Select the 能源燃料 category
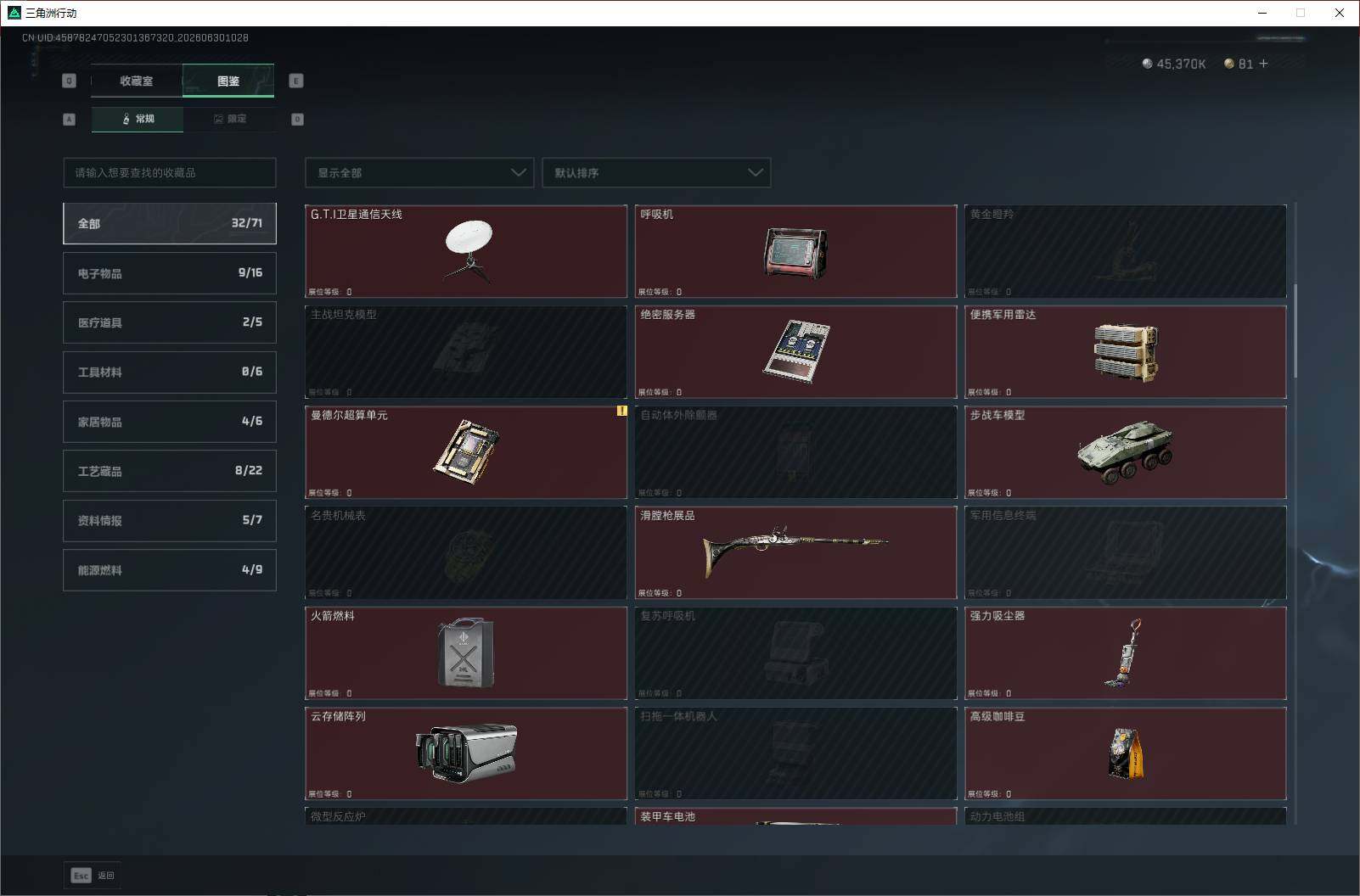The height and width of the screenshot is (896, 1360). (x=170, y=570)
